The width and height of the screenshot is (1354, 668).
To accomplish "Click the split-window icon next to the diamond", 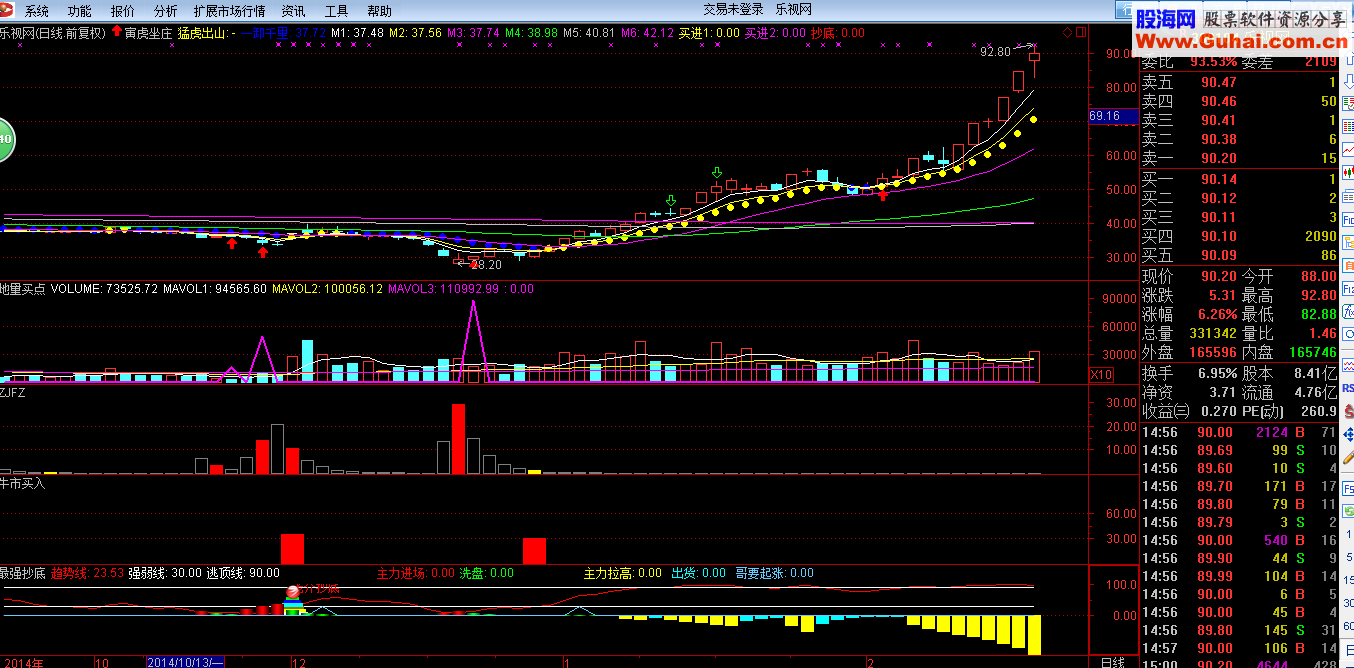I will click(1079, 33).
